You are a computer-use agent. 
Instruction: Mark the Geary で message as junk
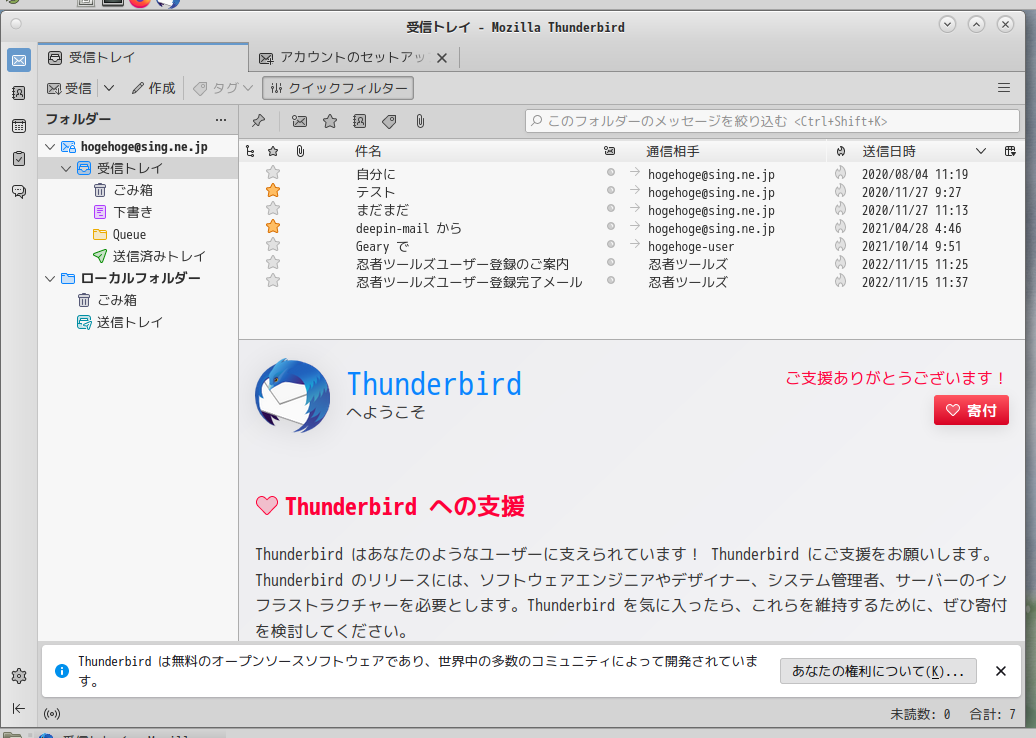tap(840, 245)
